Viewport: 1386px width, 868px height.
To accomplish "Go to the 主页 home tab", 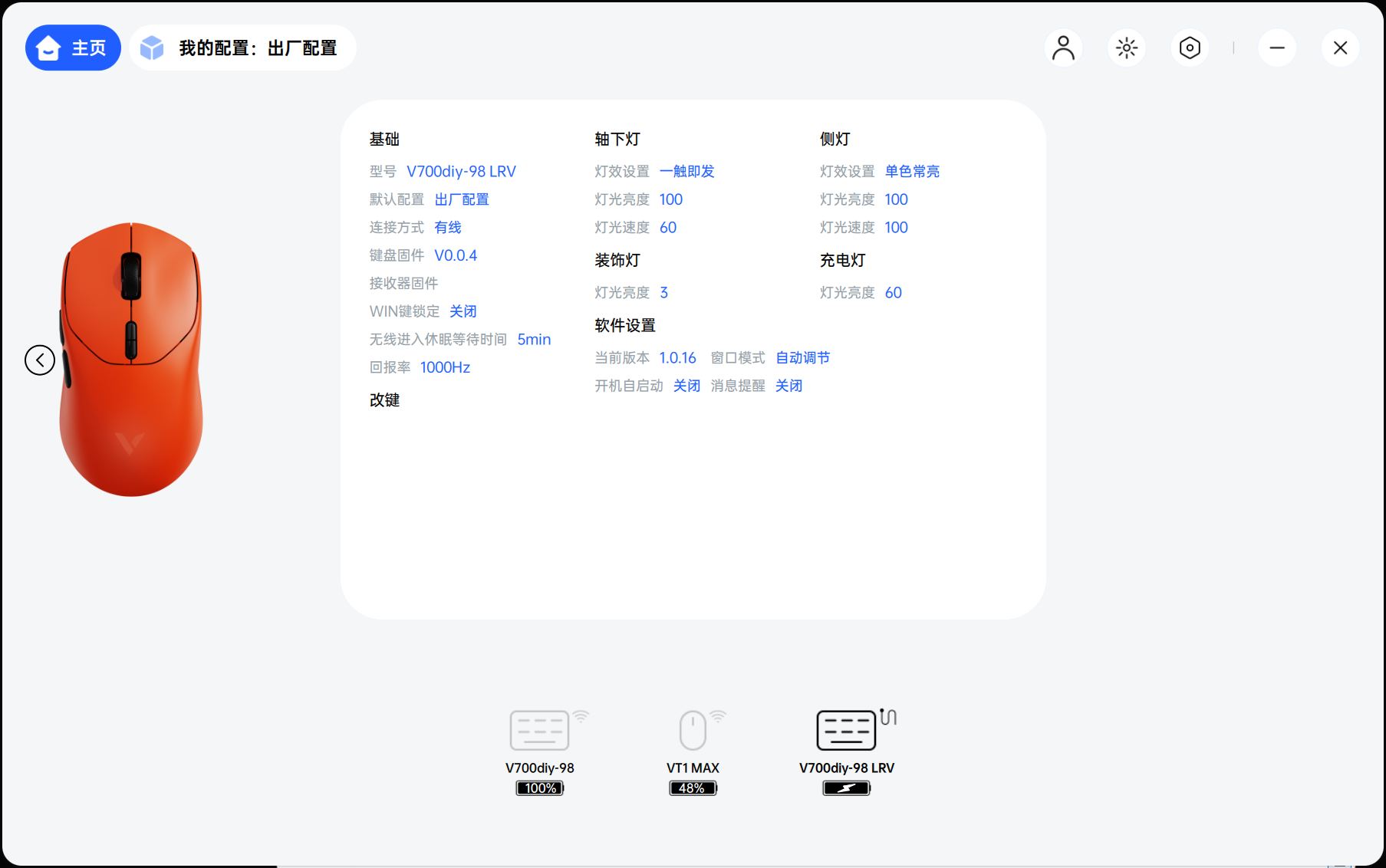I will (73, 48).
